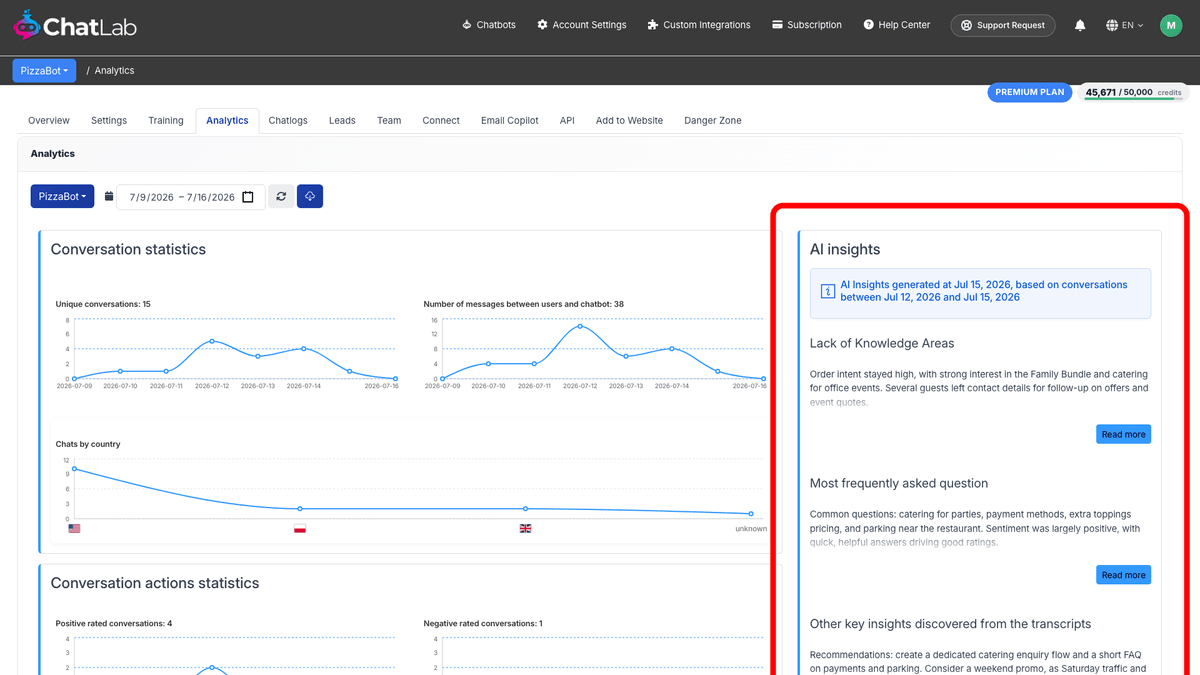Switch to the Chatlogs tab
This screenshot has height=675, width=1200.
[288, 121]
